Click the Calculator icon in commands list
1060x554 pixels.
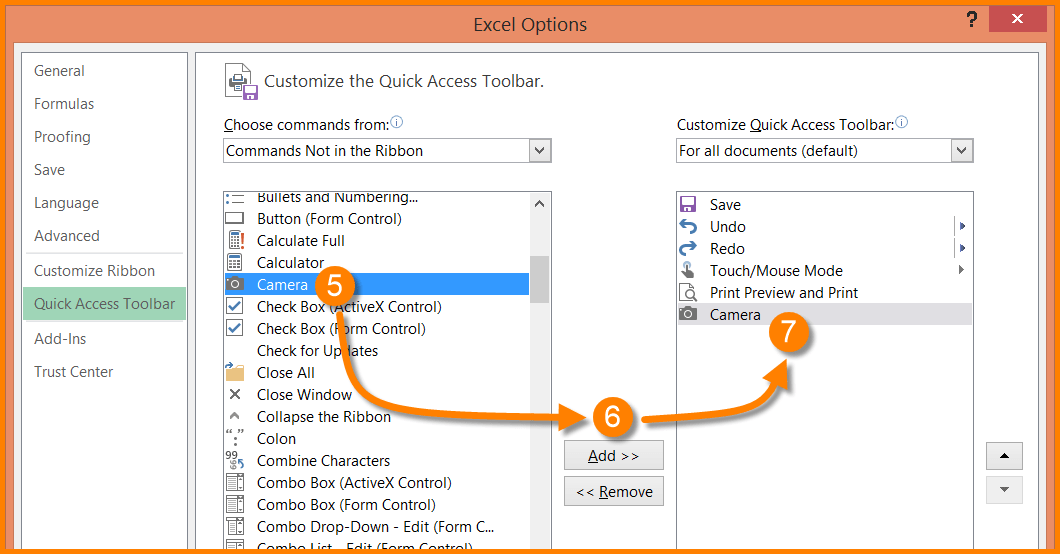coord(235,262)
